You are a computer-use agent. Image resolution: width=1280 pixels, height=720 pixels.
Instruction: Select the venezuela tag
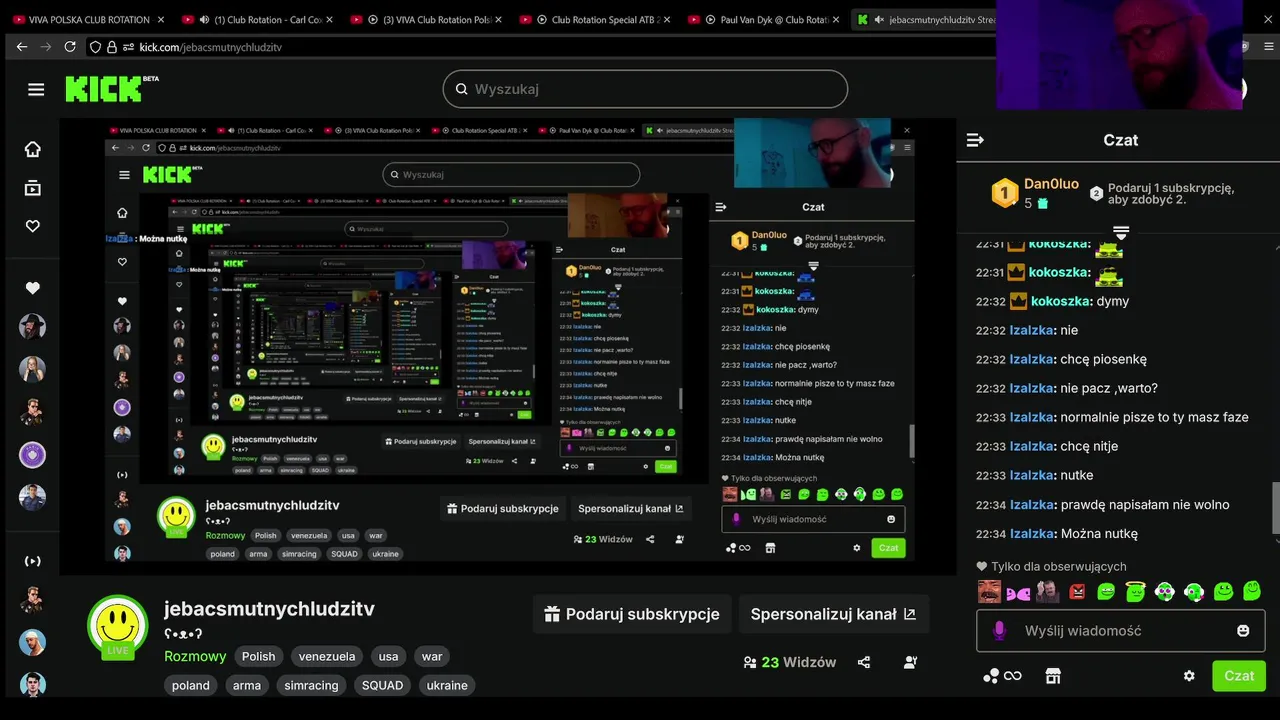click(x=327, y=656)
